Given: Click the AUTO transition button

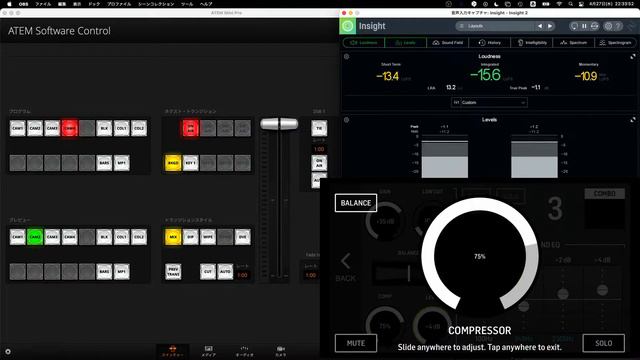Looking at the screenshot, I should [225, 271].
